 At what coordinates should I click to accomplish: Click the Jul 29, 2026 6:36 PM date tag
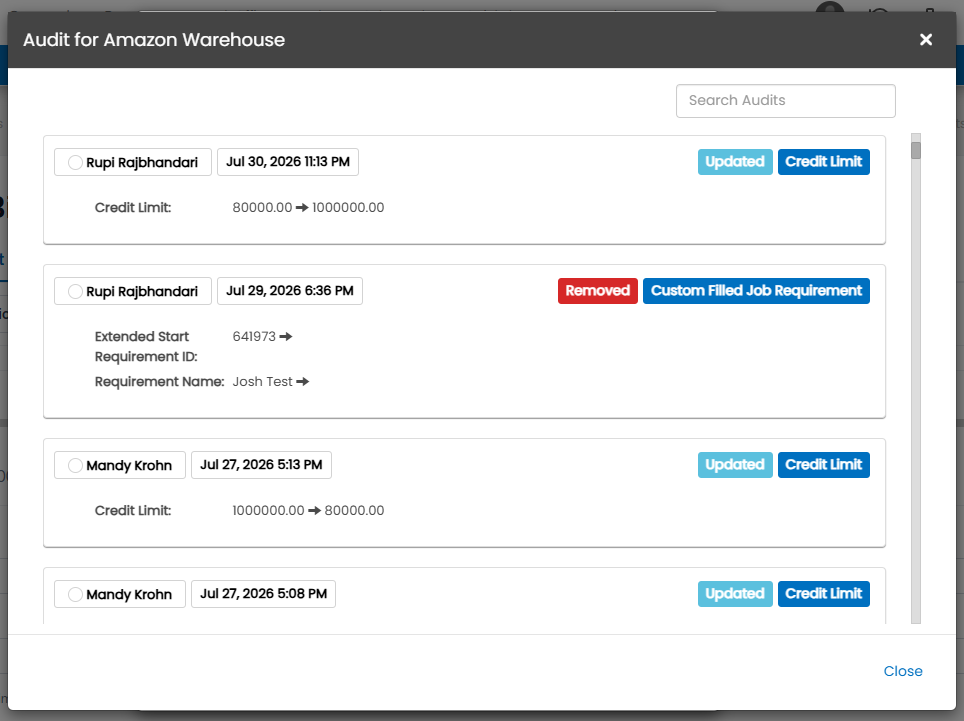pyautogui.click(x=290, y=291)
